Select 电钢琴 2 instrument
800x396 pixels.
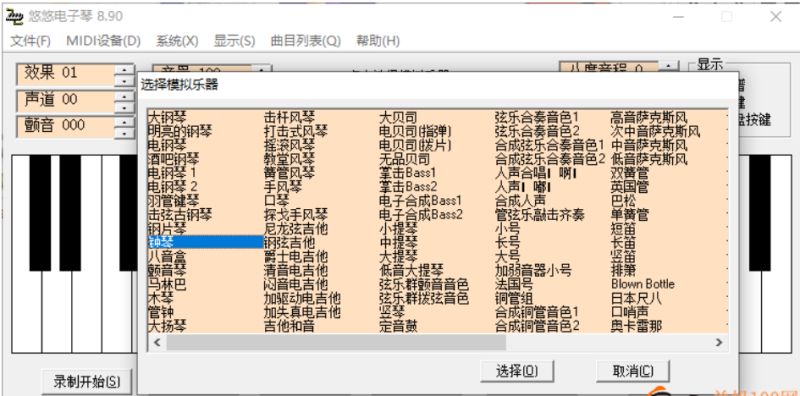pos(172,187)
